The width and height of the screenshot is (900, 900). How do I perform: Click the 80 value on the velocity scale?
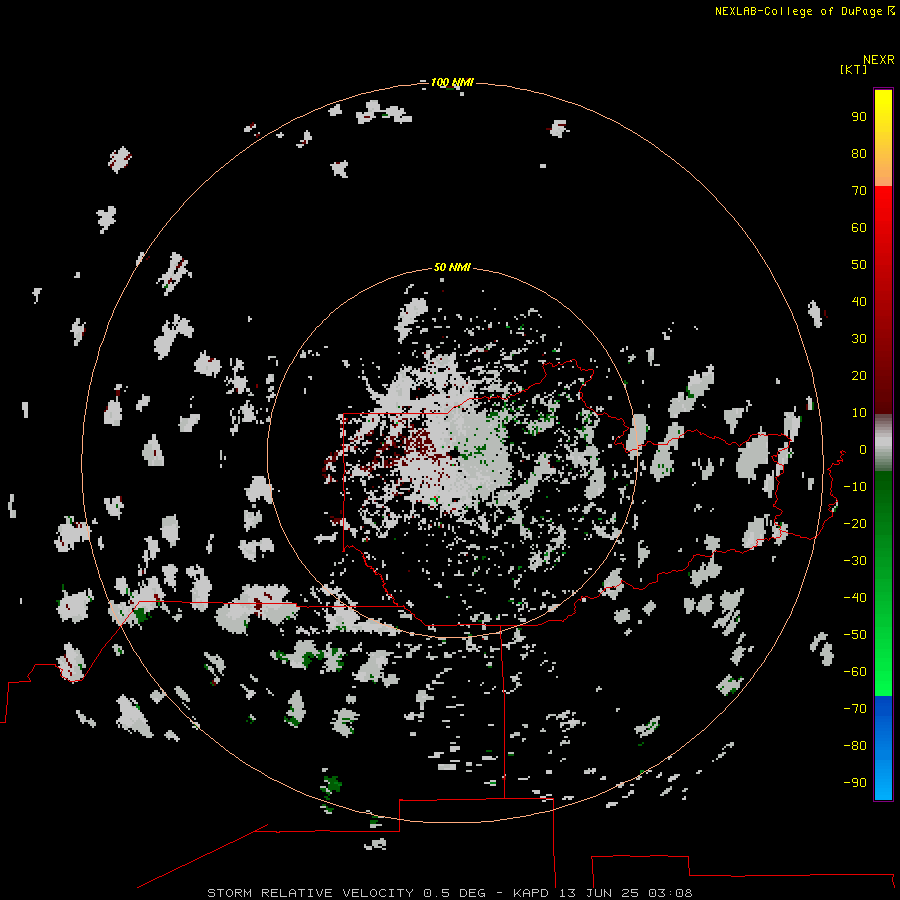tap(859, 153)
